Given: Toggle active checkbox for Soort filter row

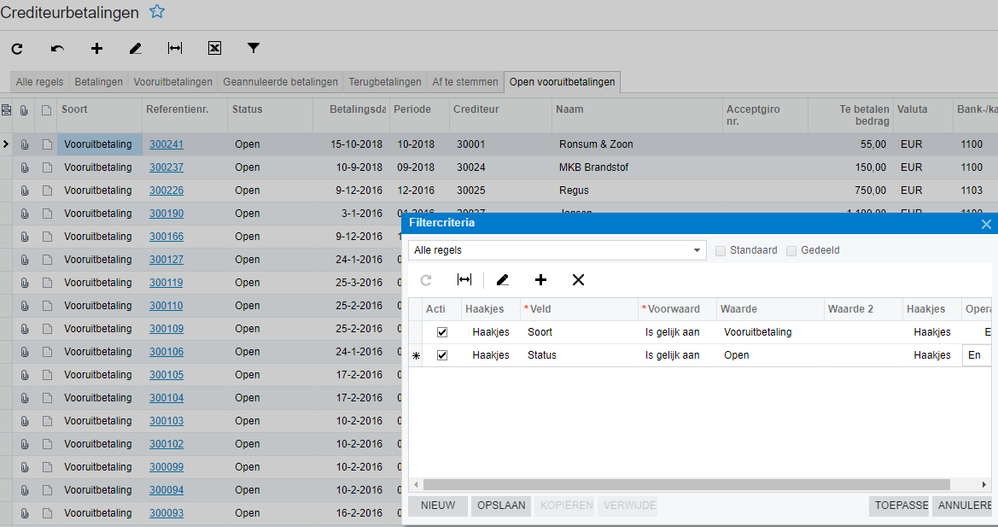Looking at the screenshot, I should click(442, 332).
